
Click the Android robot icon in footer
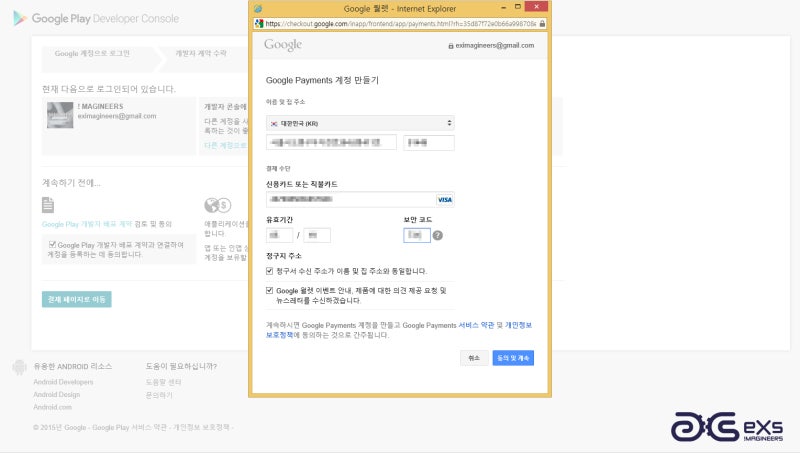(x=19, y=367)
